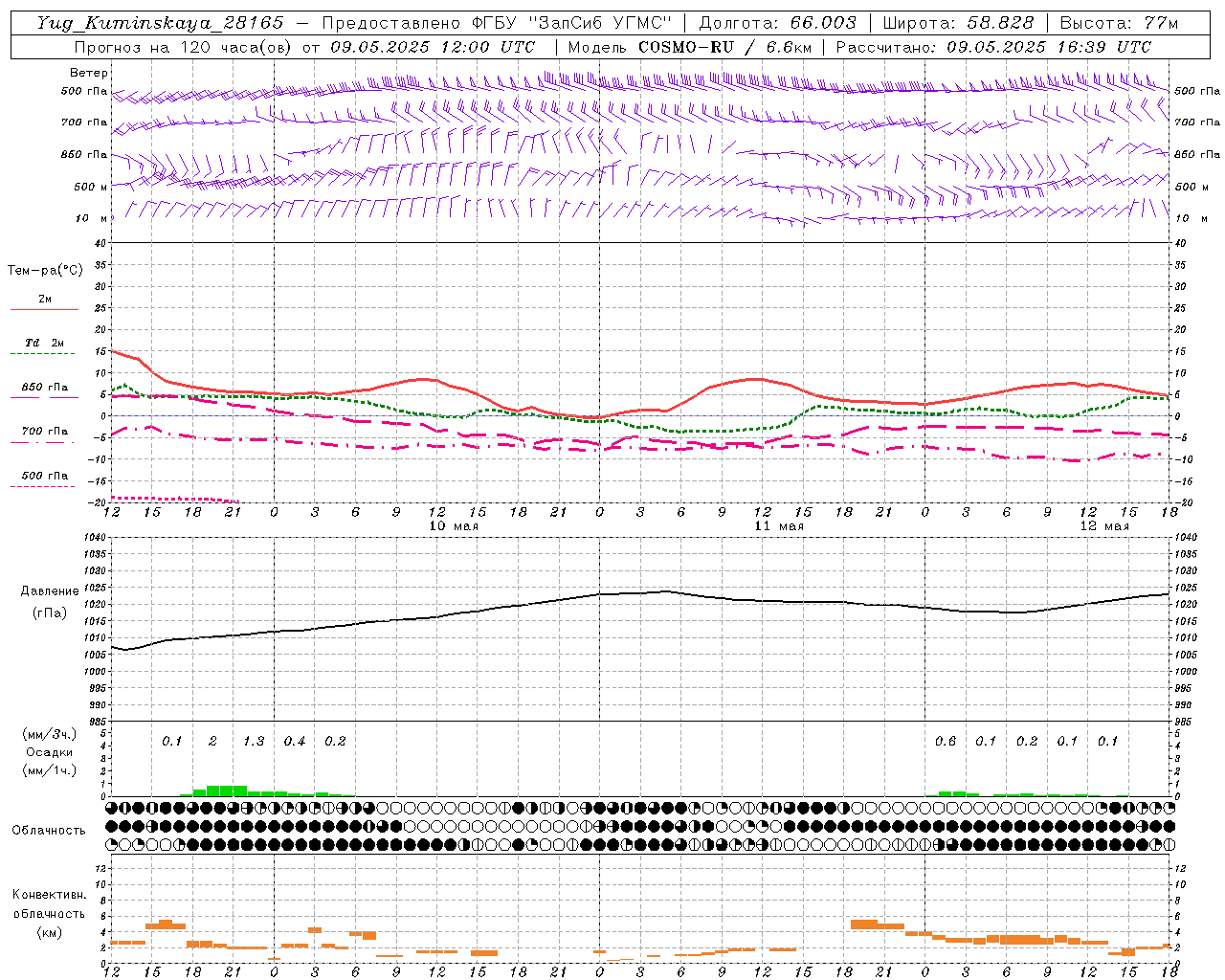Click the '12 мая' date marker
1225x980 pixels.
click(1103, 526)
